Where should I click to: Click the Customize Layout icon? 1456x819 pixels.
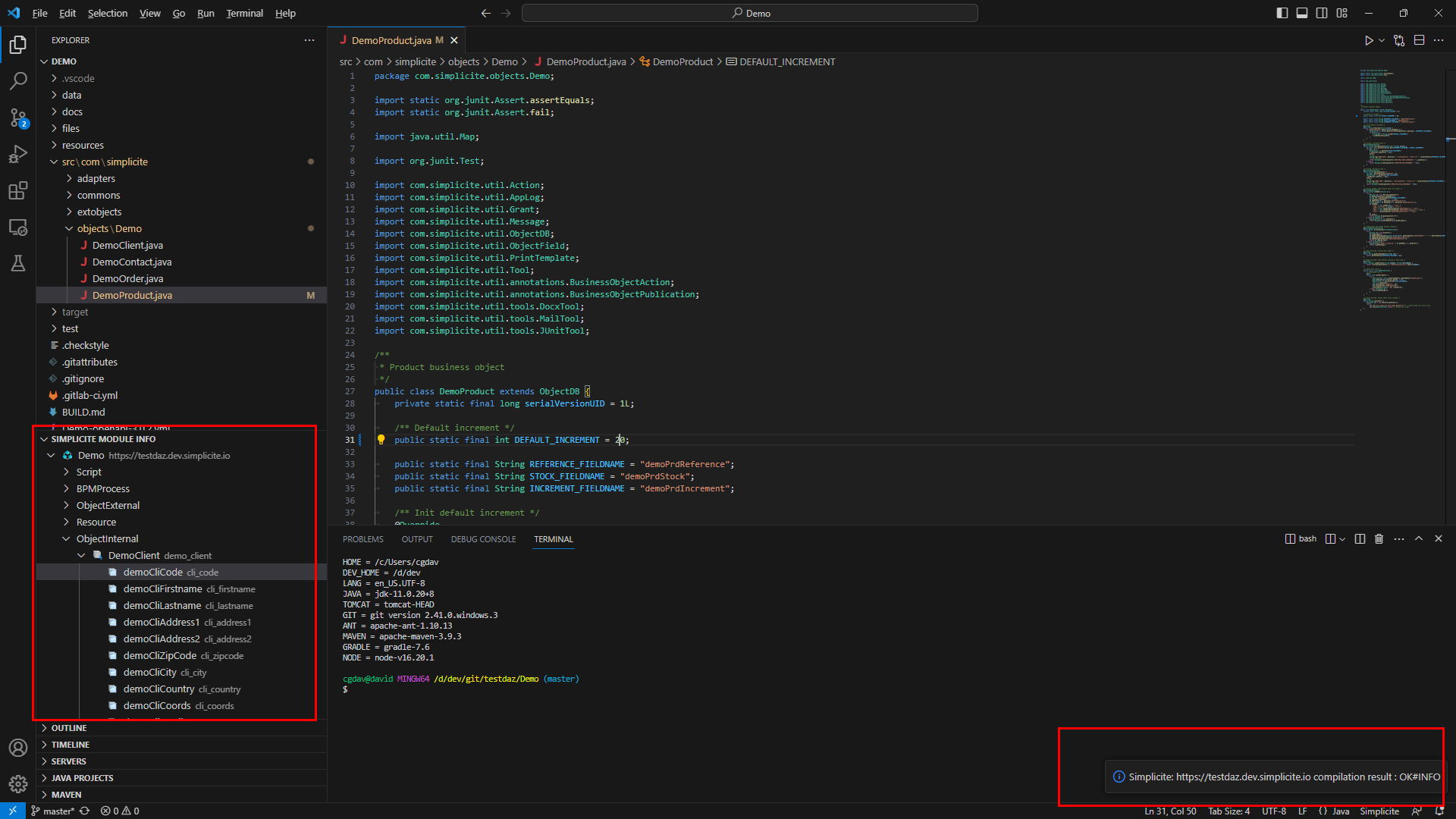click(1342, 13)
